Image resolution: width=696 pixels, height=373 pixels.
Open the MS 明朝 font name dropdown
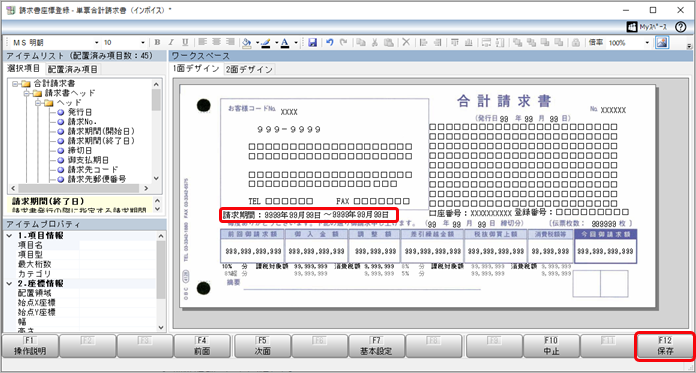[97, 43]
